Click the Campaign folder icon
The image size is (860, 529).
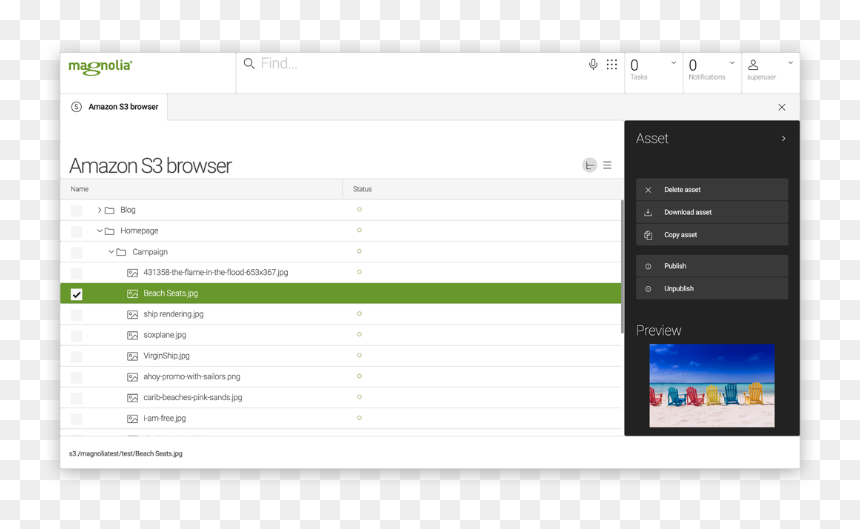[121, 252]
